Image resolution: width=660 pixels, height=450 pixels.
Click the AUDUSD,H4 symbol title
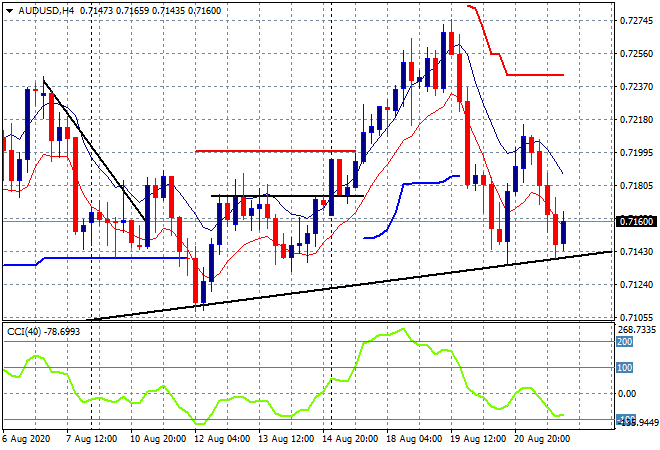coord(46,11)
